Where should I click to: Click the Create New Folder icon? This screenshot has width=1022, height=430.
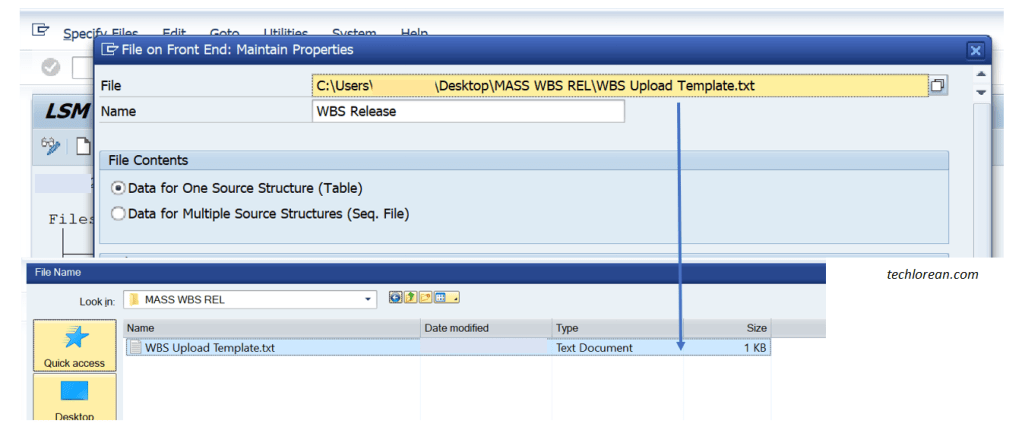coord(425,298)
